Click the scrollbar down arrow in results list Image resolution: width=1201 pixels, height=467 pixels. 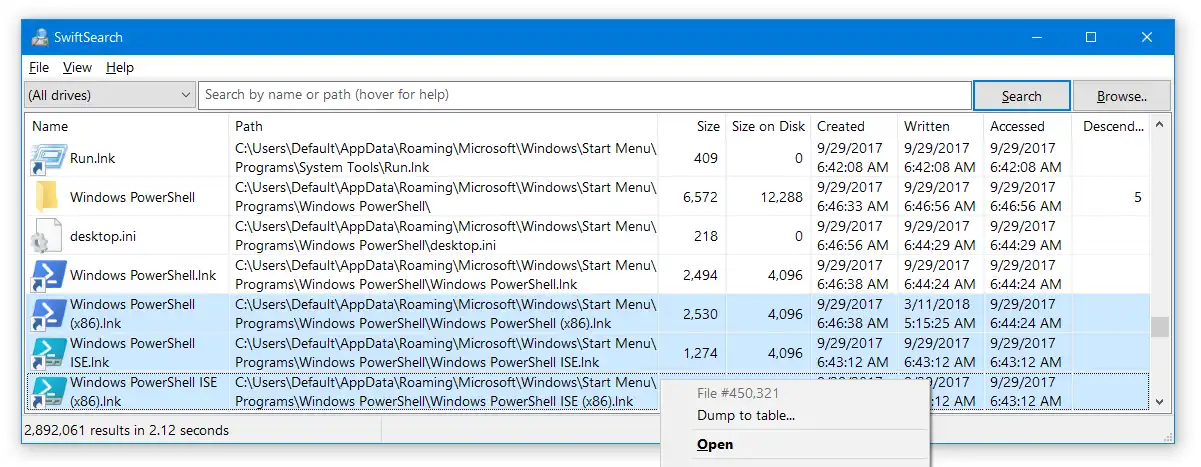pyautogui.click(x=1160, y=401)
